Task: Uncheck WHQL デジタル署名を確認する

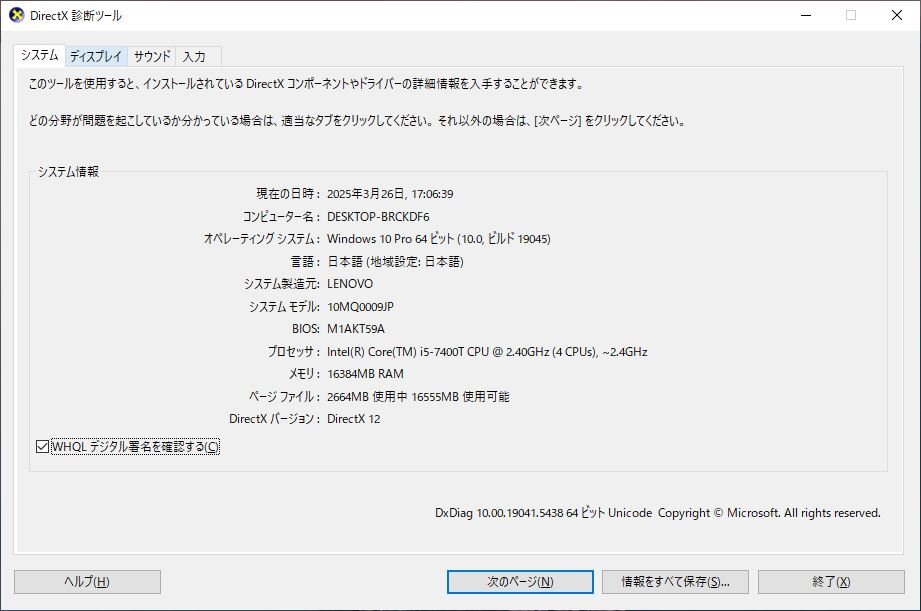Action: point(40,447)
